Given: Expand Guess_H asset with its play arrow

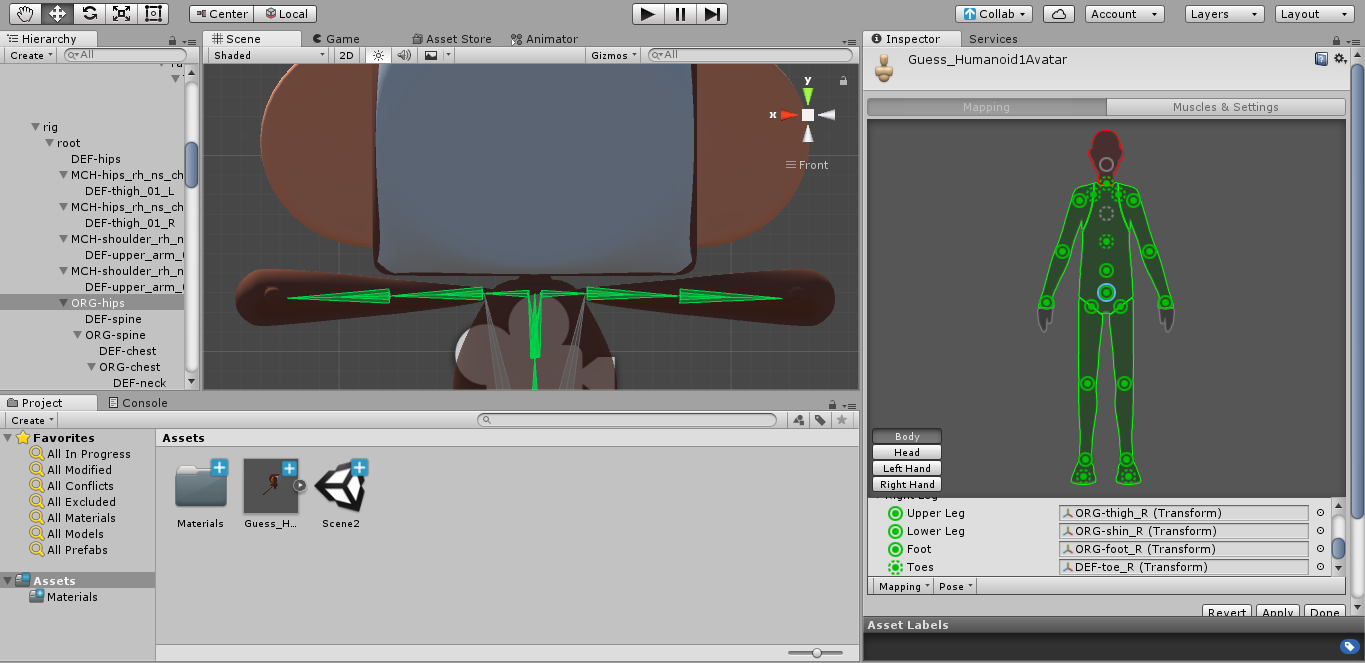Looking at the screenshot, I should [x=300, y=486].
